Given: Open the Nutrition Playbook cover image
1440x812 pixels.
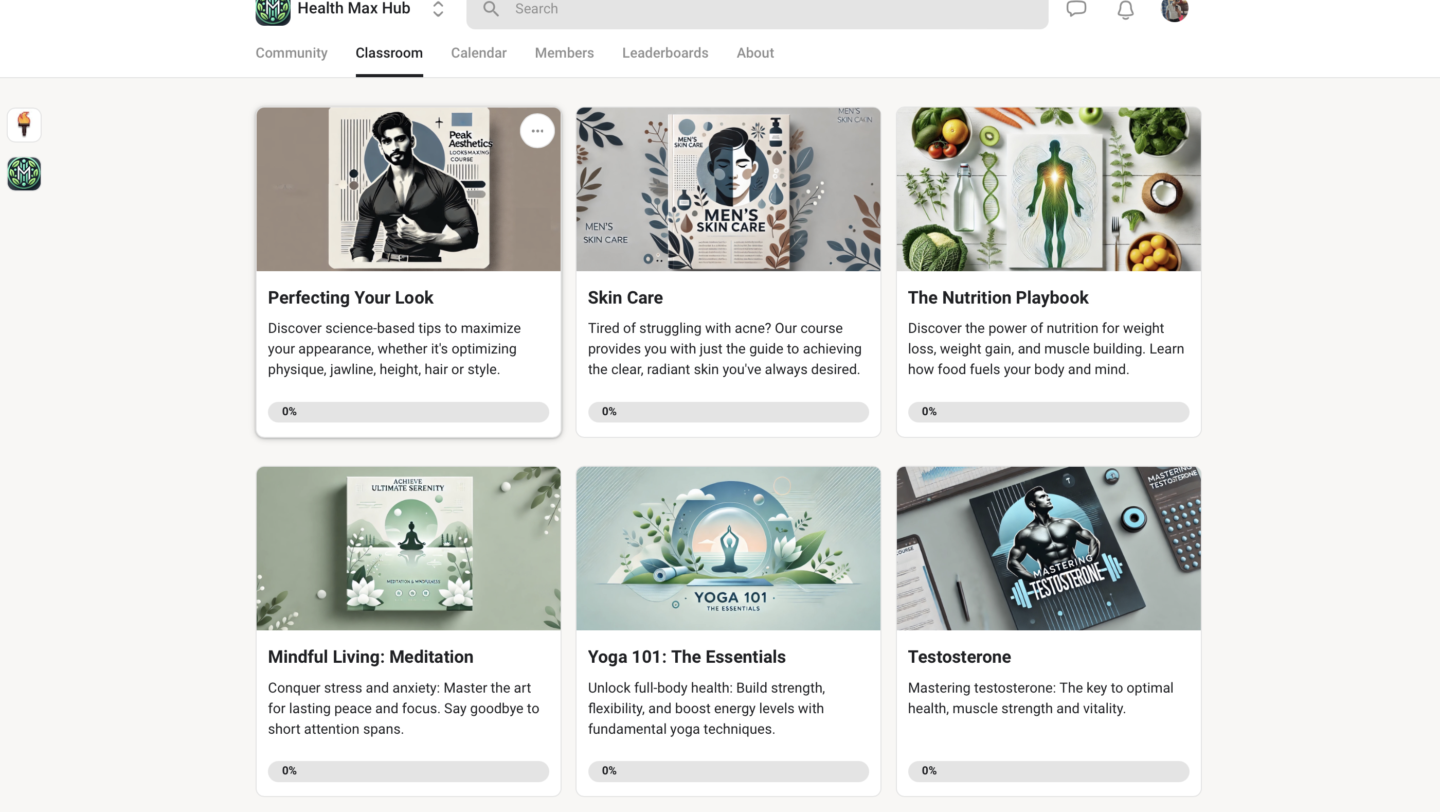Looking at the screenshot, I should (1048, 189).
